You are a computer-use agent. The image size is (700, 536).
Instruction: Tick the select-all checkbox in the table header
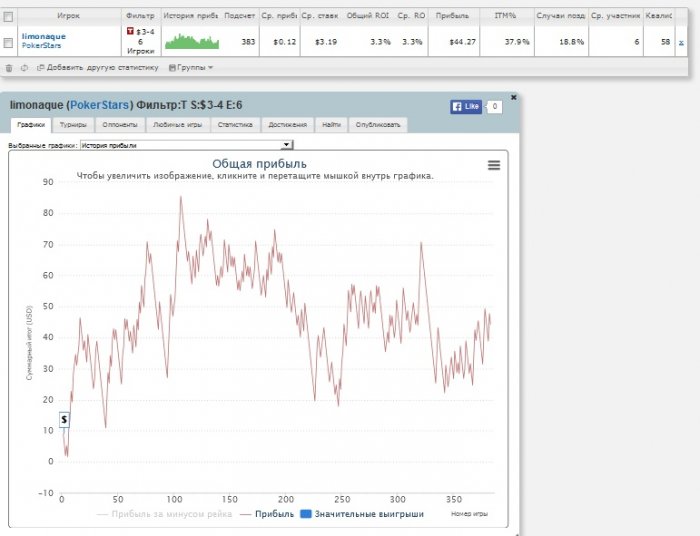pyautogui.click(x=9, y=17)
